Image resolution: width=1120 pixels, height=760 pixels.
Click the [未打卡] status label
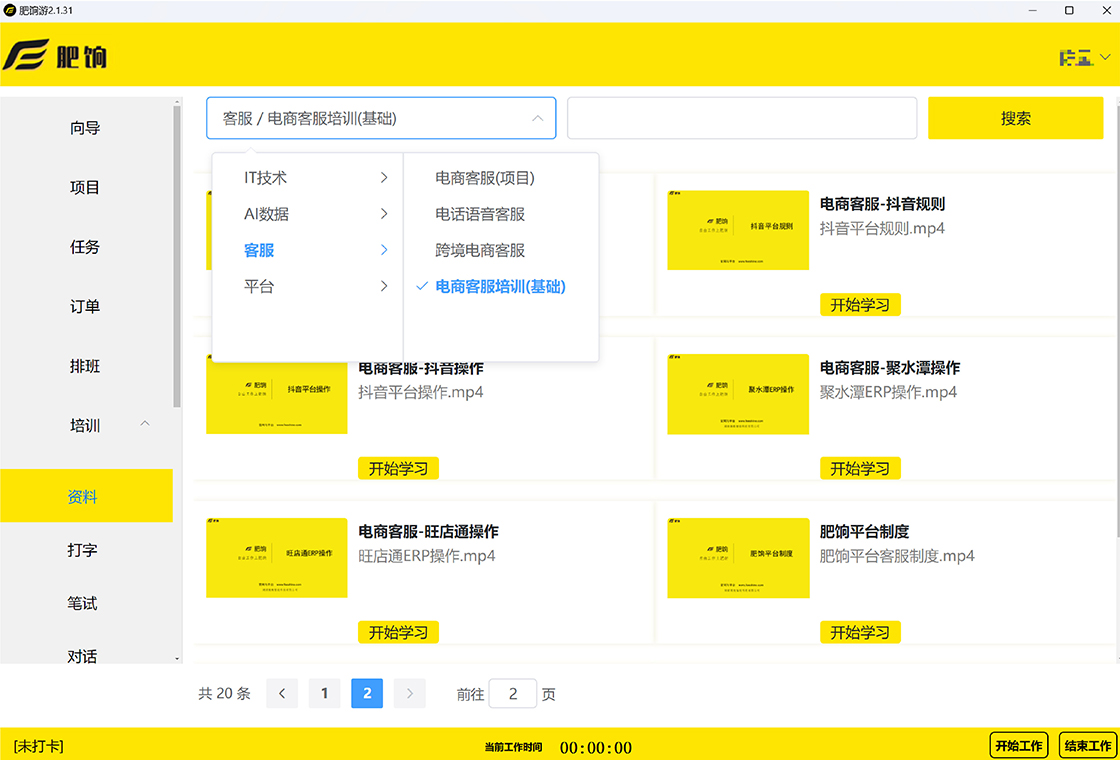click(x=38, y=746)
